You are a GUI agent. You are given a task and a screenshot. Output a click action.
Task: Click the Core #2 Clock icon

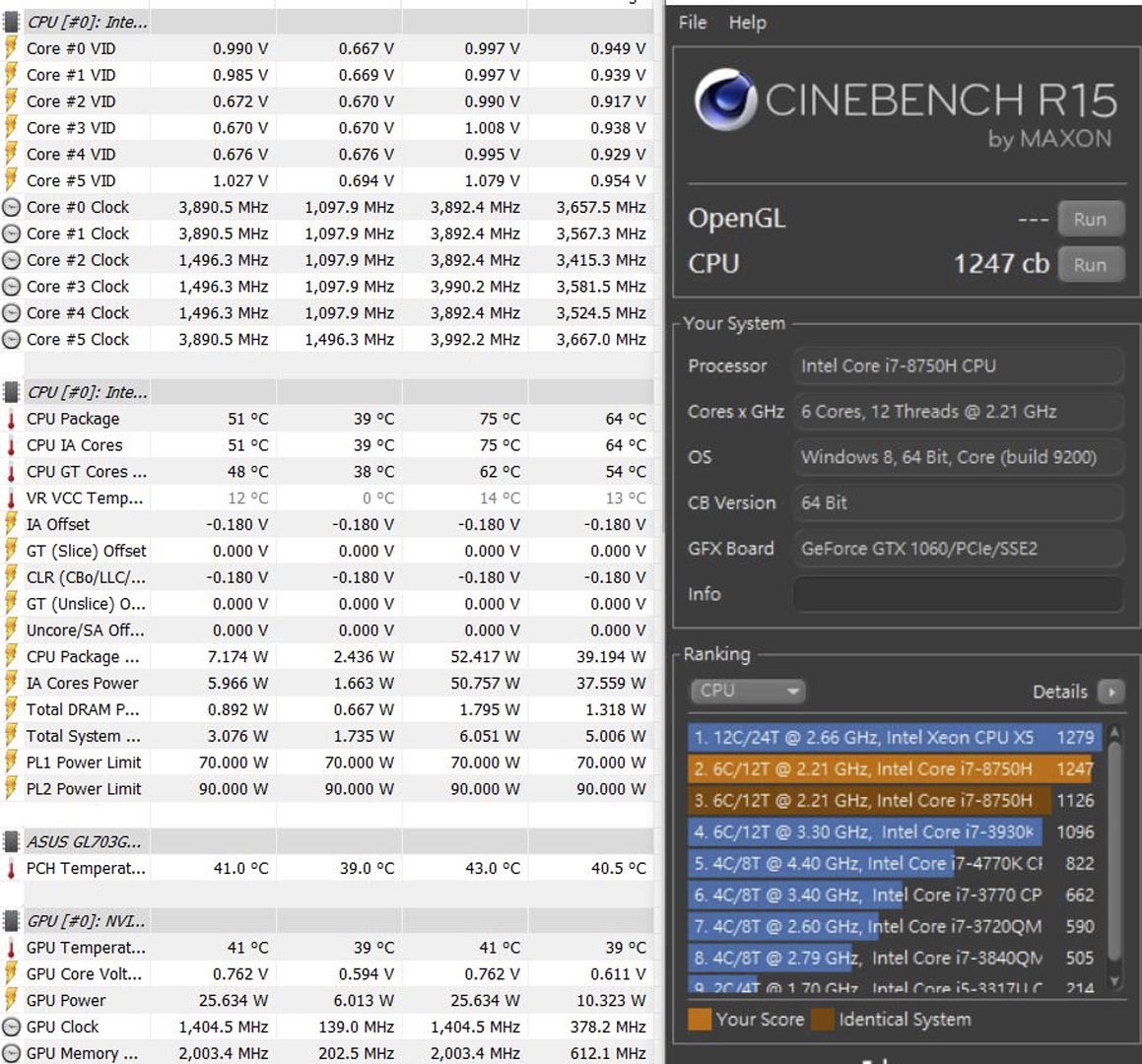click(x=11, y=260)
